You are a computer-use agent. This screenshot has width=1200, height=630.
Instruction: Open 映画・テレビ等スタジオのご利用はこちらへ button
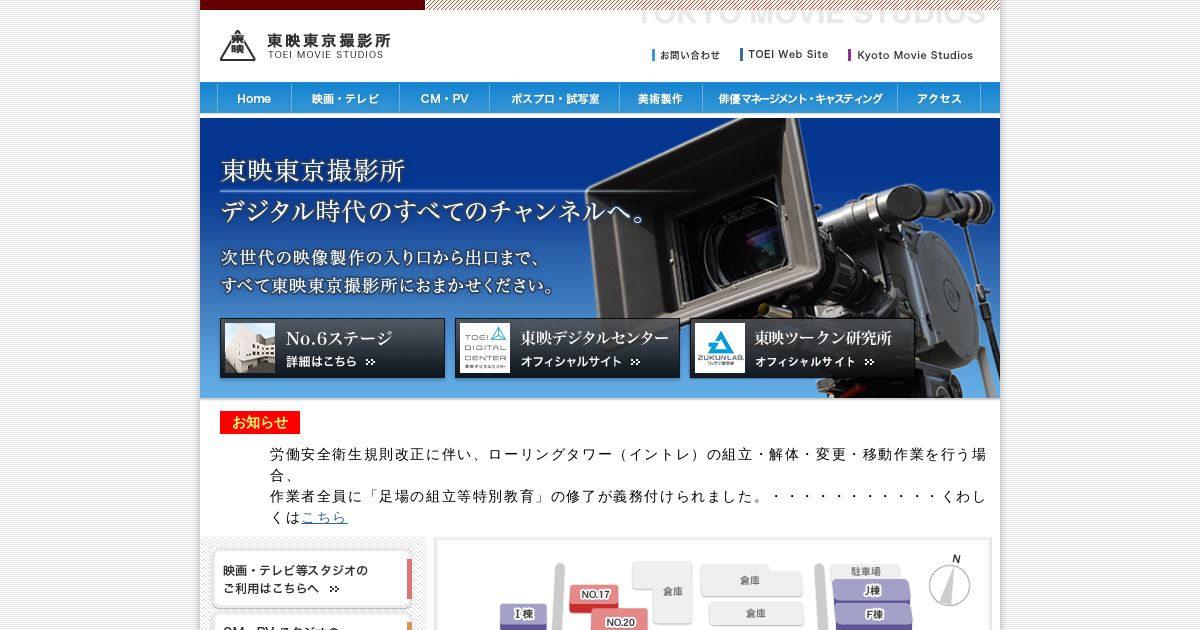312,579
